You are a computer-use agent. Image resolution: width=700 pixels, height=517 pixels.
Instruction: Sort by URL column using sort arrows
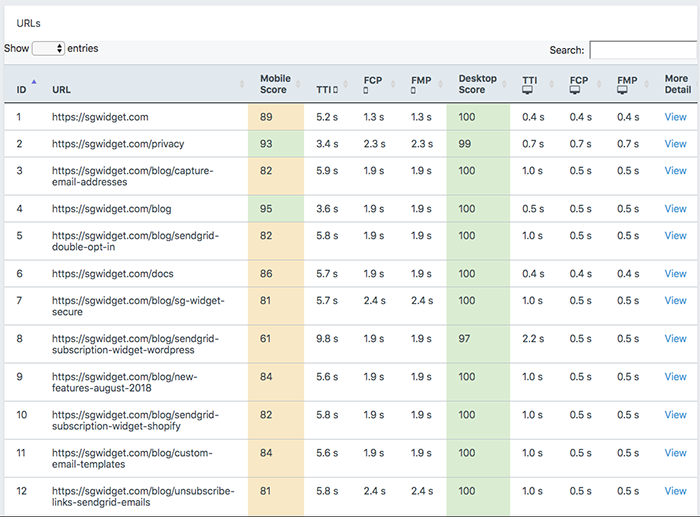click(242, 83)
